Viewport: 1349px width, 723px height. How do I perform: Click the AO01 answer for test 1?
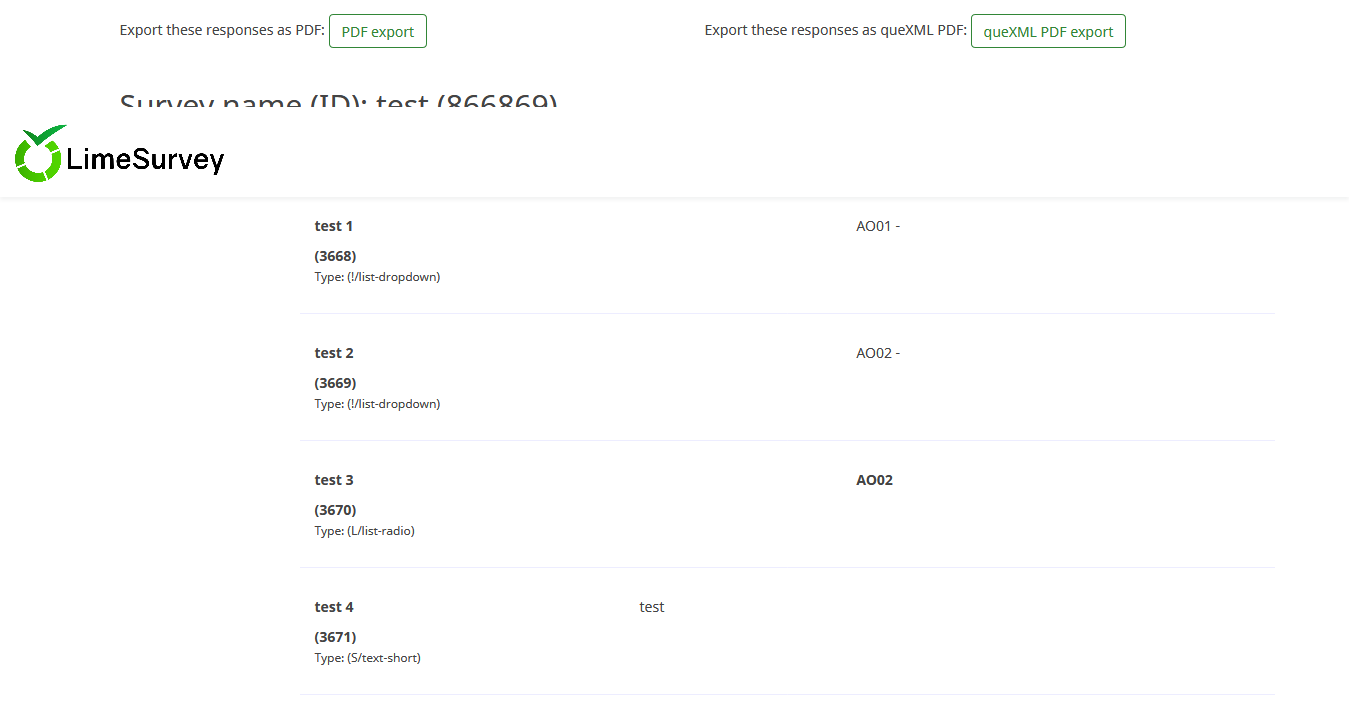pyautogui.click(x=877, y=226)
